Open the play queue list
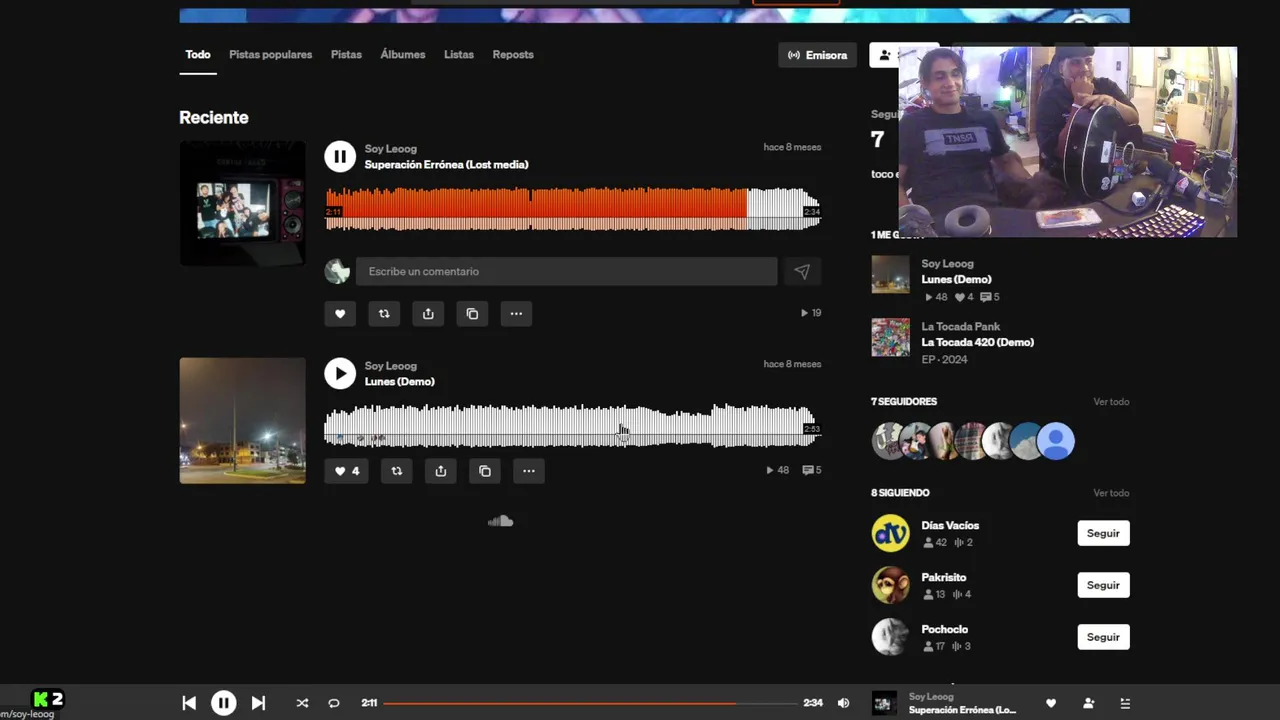 (x=1125, y=703)
